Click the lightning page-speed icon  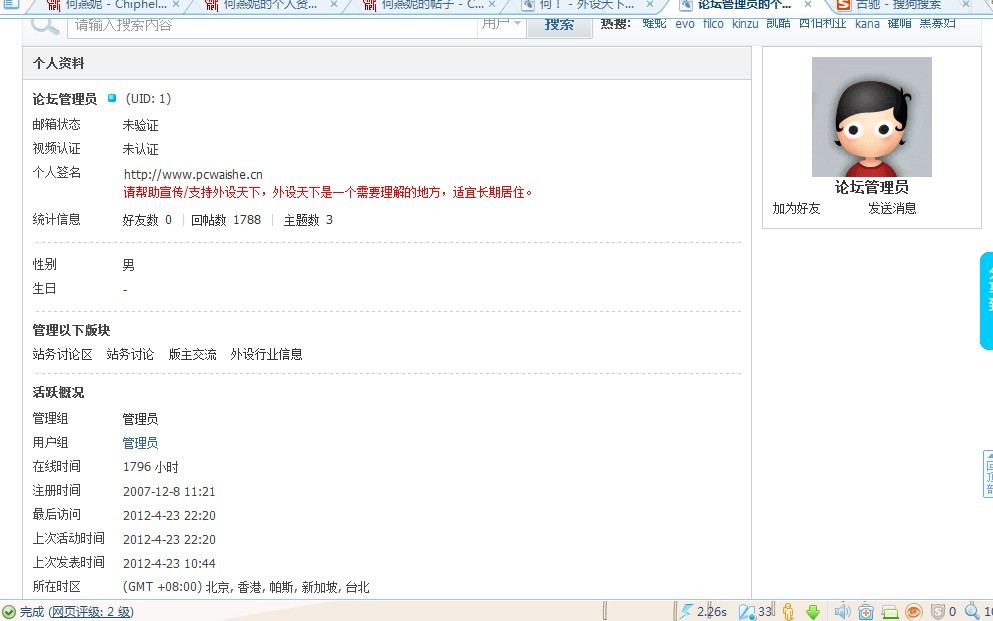click(686, 611)
